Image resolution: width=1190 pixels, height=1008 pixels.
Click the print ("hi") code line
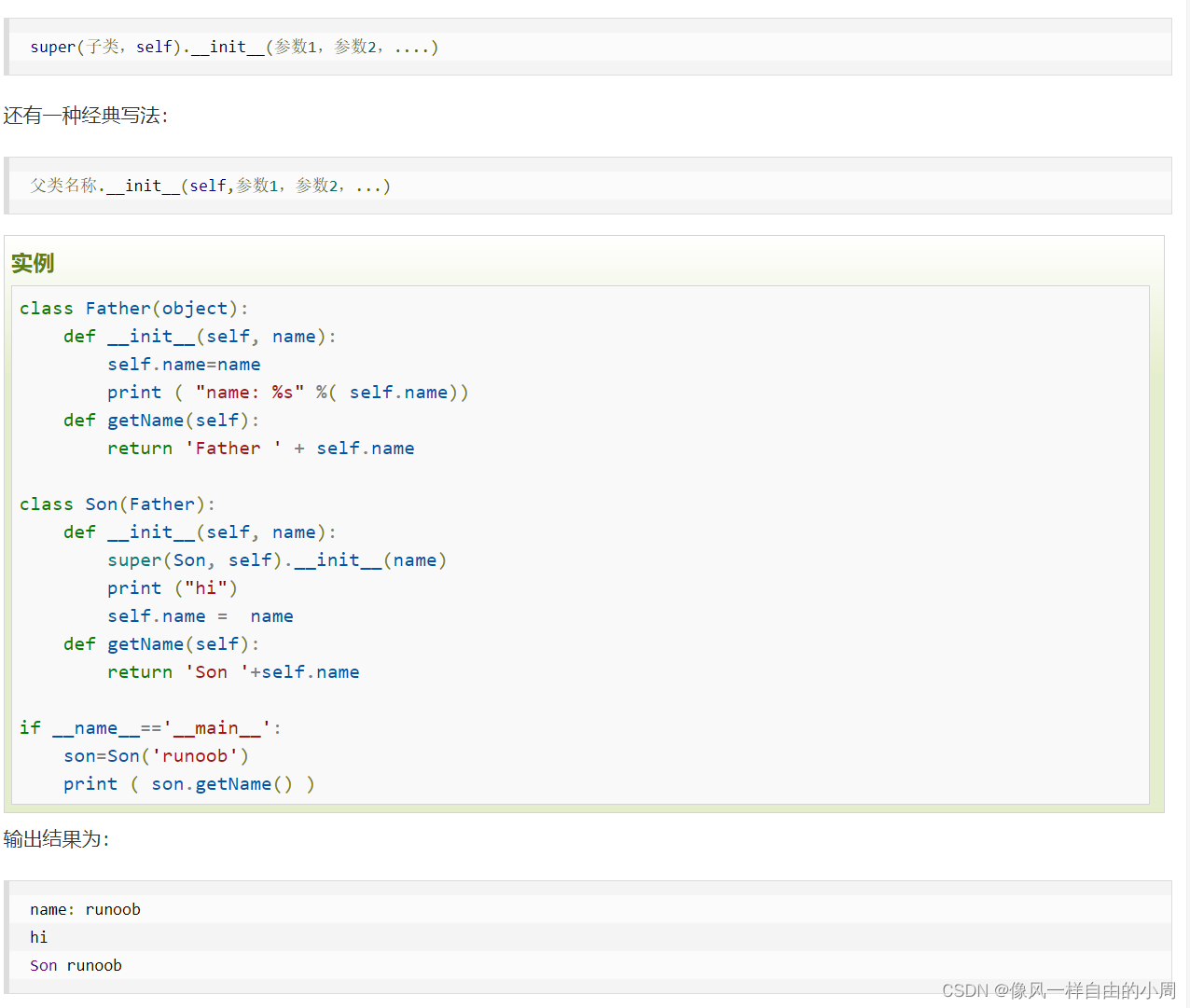tap(173, 588)
